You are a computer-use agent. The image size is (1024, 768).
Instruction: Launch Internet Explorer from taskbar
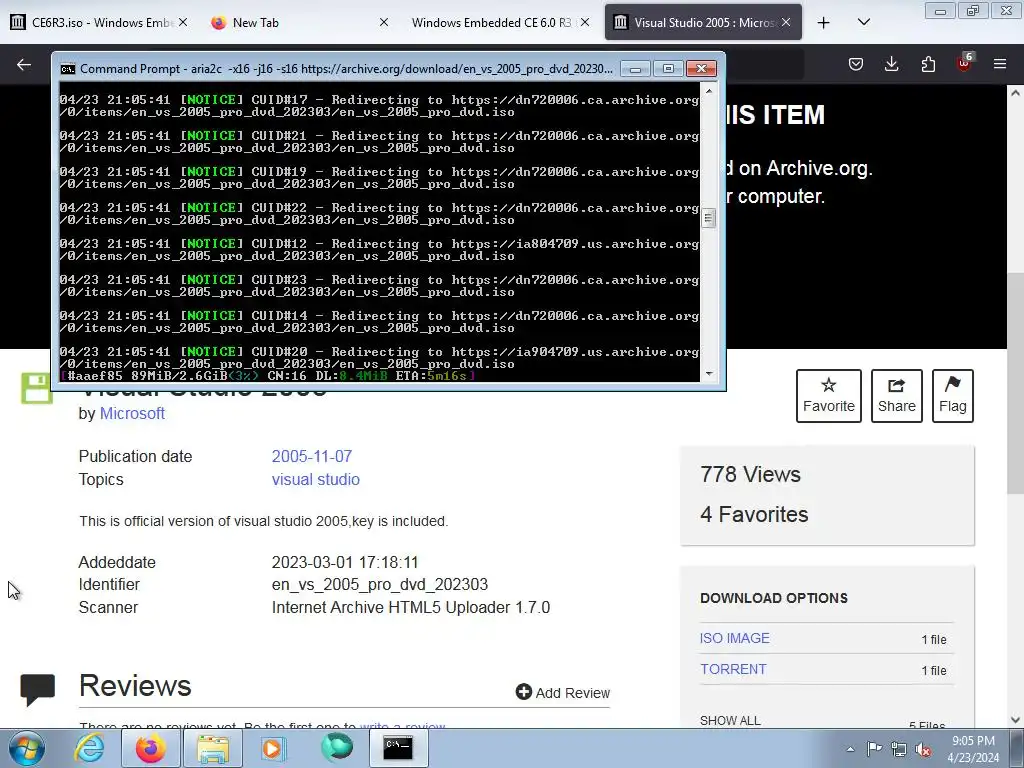point(89,748)
